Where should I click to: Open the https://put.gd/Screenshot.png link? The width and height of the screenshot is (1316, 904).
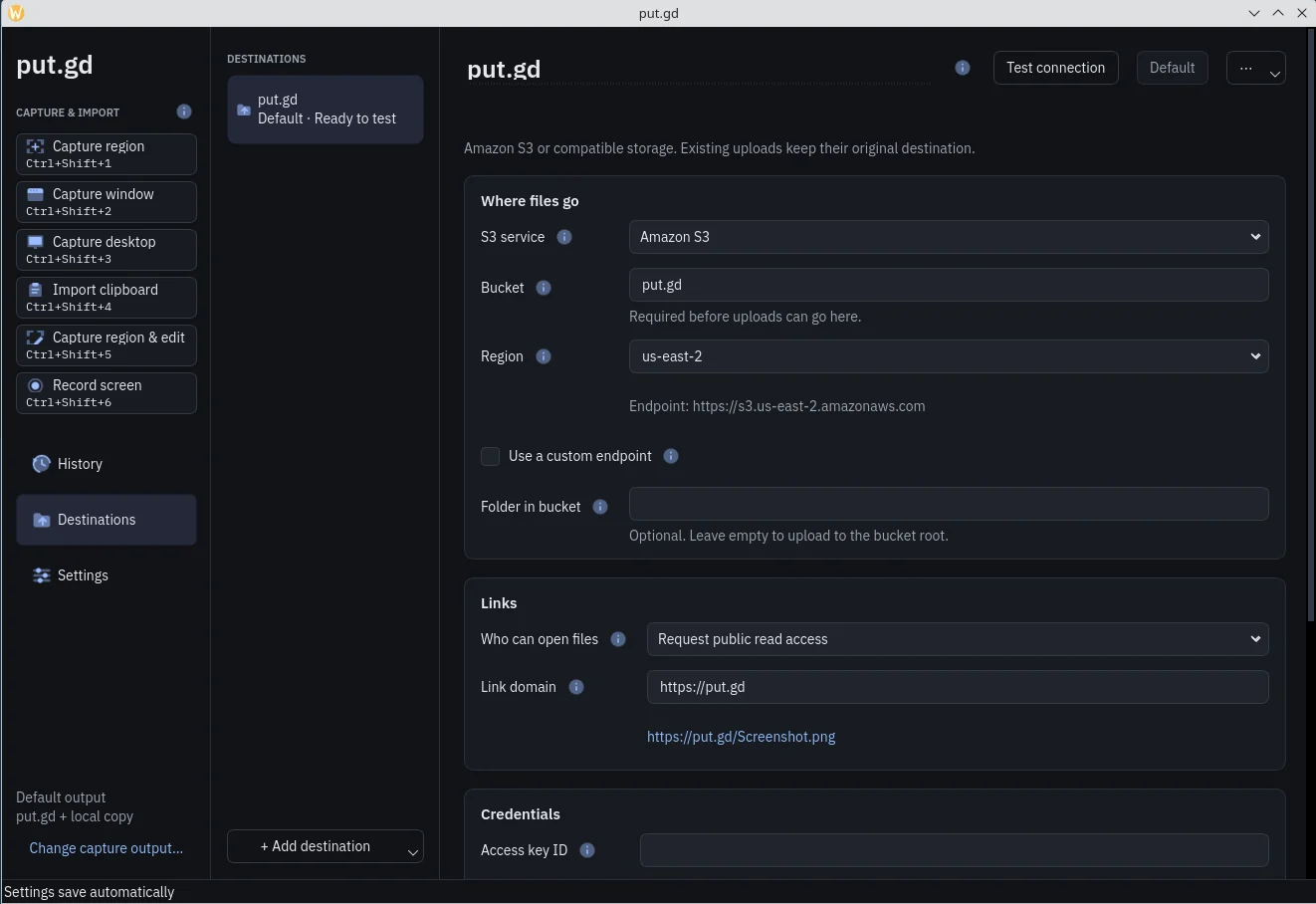pos(742,737)
